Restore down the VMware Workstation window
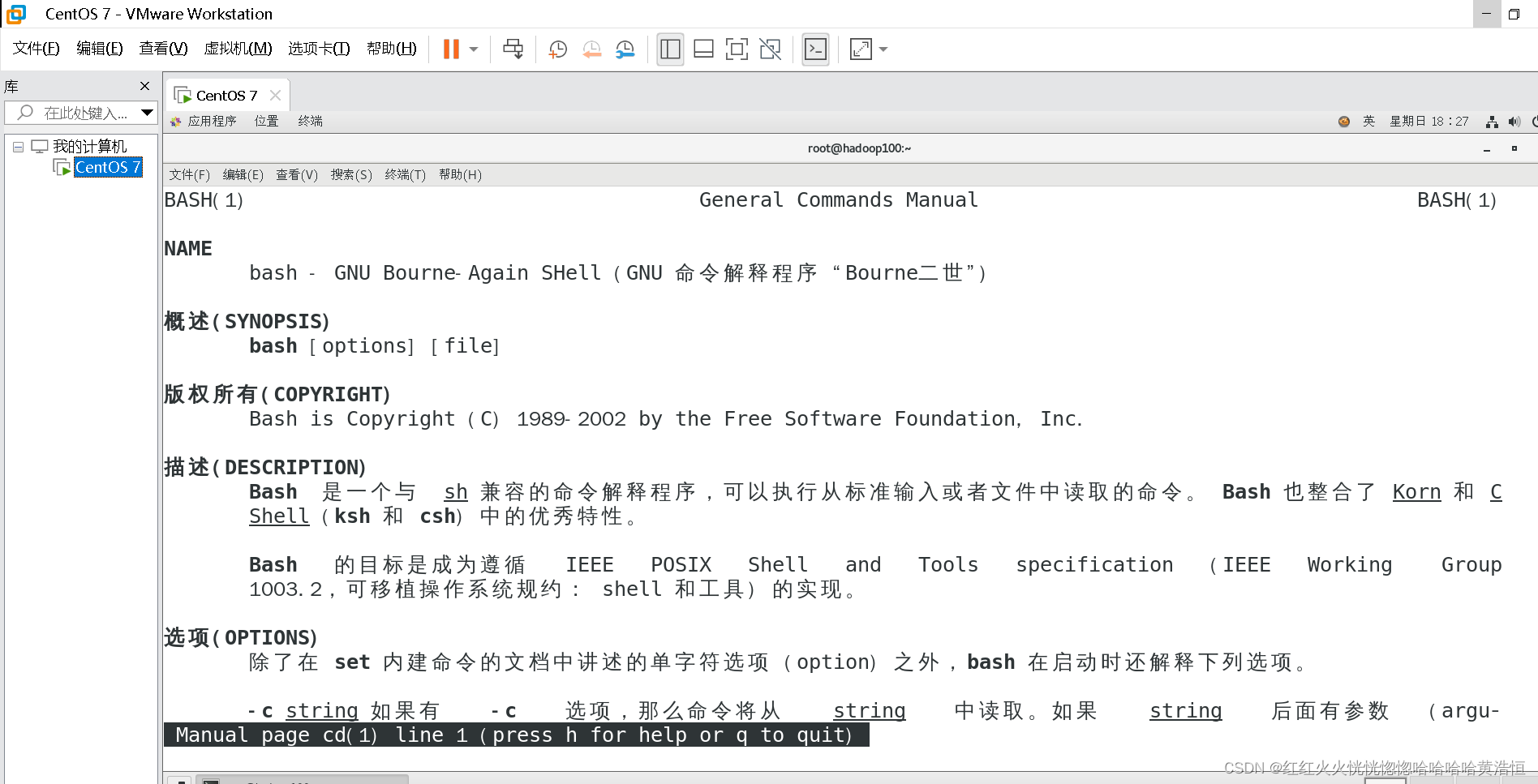The image size is (1538, 784). point(1514,14)
